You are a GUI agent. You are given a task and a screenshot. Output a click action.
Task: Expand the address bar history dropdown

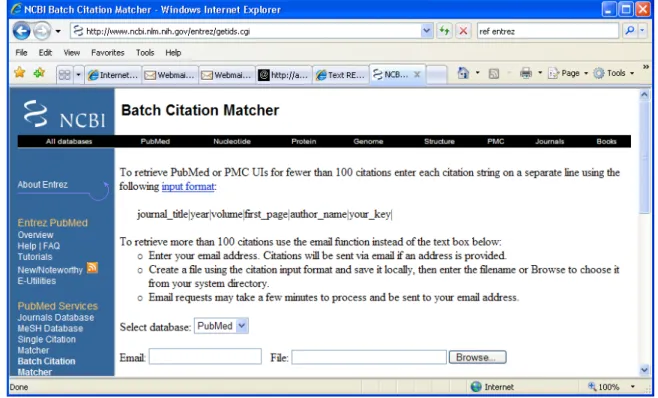coord(426,31)
